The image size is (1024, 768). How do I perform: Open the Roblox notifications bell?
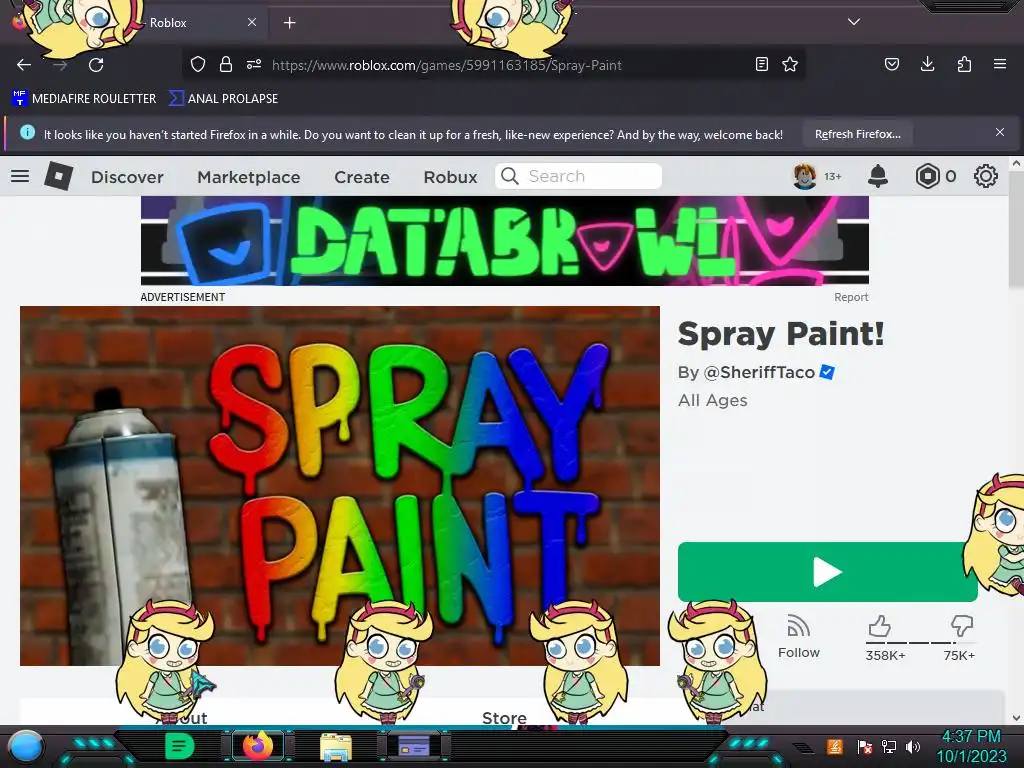pyautogui.click(x=878, y=176)
